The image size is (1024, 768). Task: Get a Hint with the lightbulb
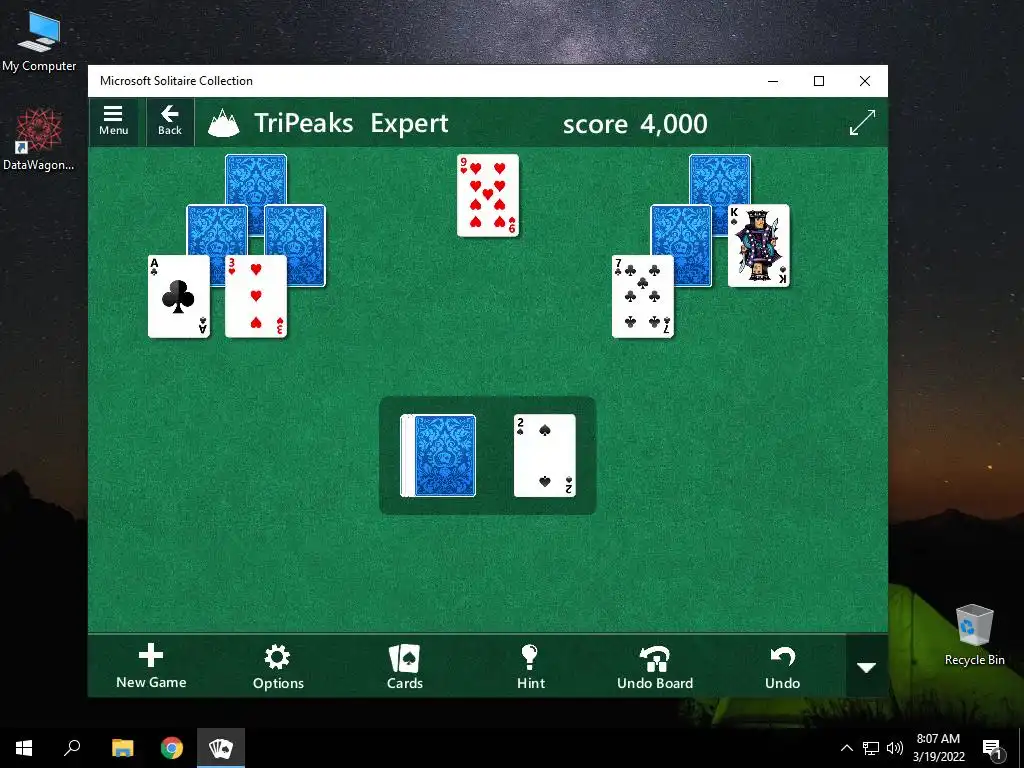tap(530, 666)
